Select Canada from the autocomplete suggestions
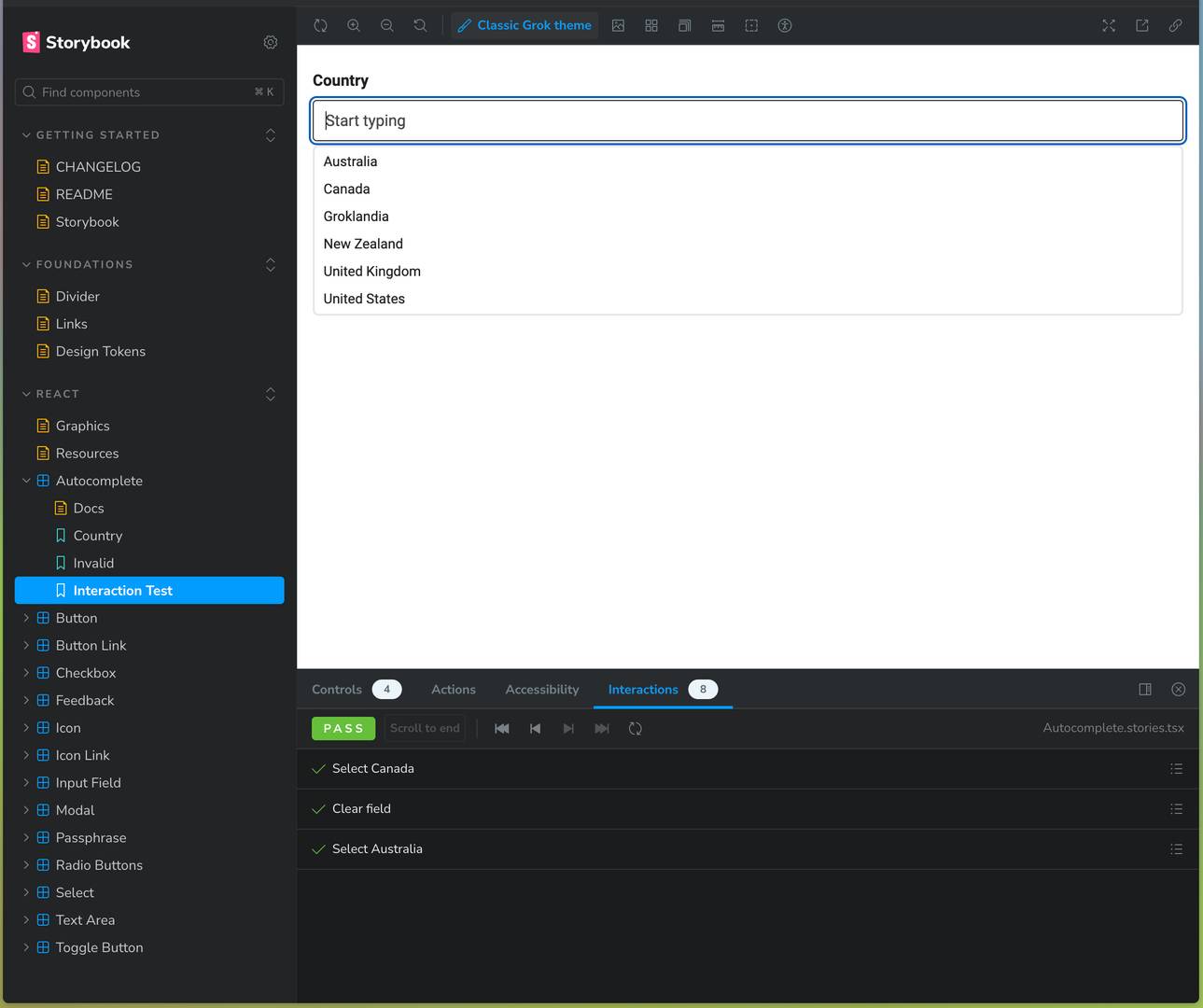The height and width of the screenshot is (1008, 1203). click(x=346, y=189)
